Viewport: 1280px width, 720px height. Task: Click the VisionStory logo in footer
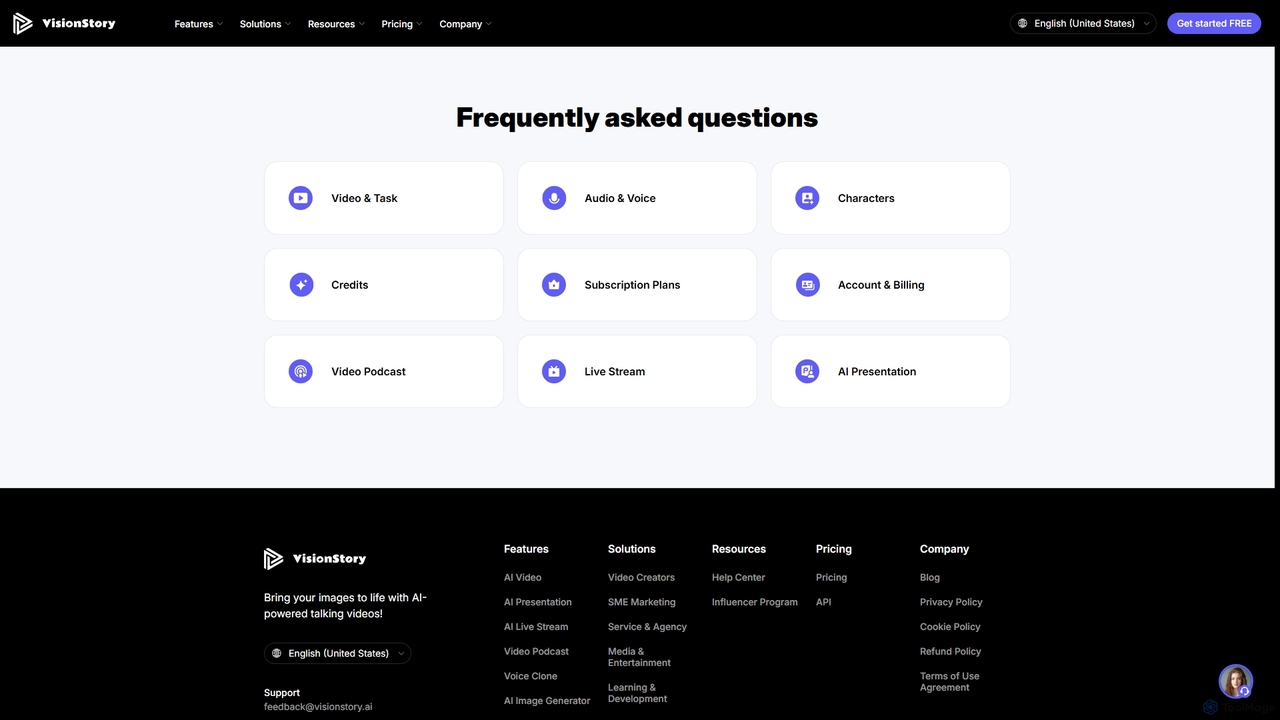(315, 559)
